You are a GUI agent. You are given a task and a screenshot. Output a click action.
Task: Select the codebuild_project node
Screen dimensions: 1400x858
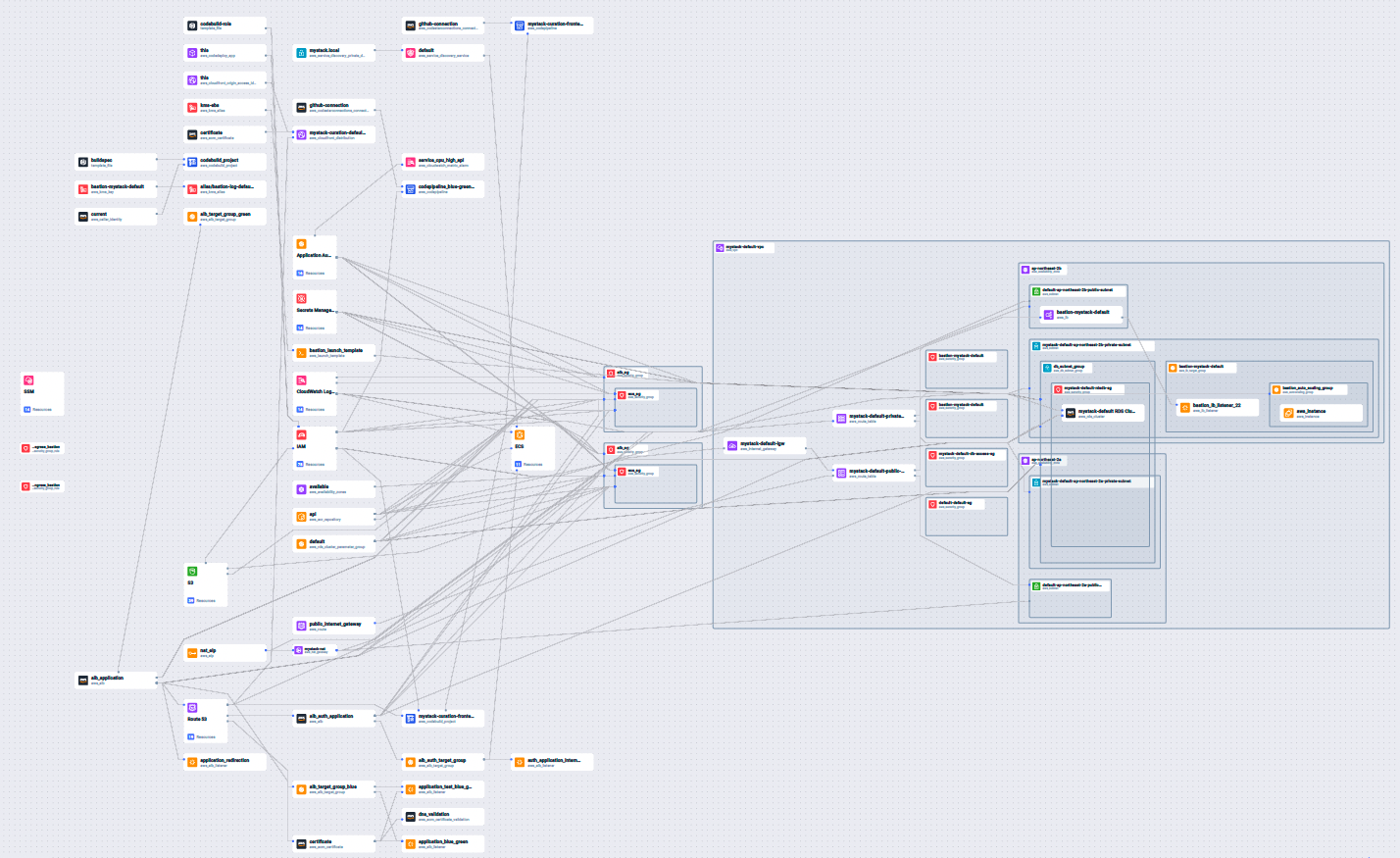tap(225, 162)
